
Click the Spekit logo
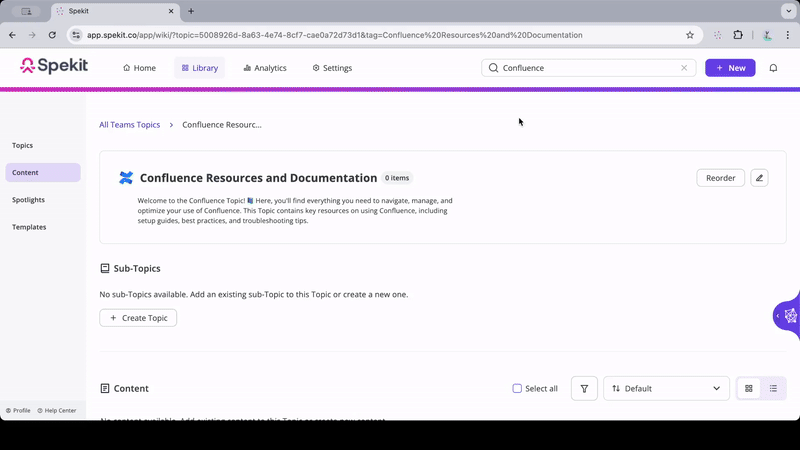click(54, 66)
